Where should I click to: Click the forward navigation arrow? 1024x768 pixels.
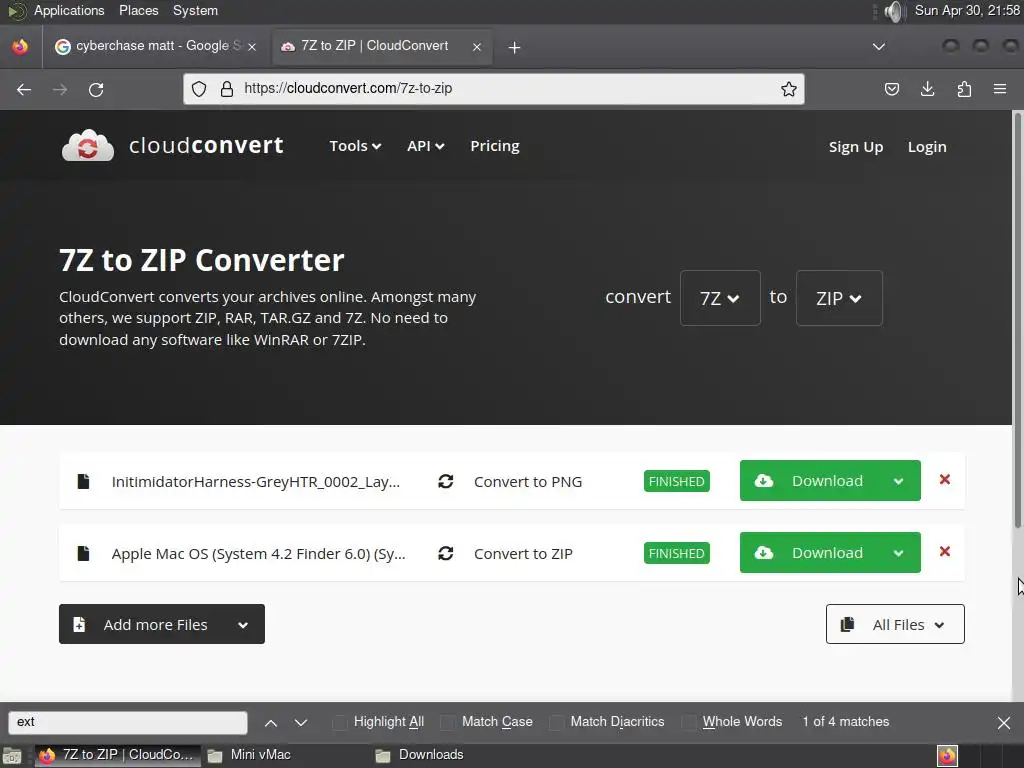[59, 89]
